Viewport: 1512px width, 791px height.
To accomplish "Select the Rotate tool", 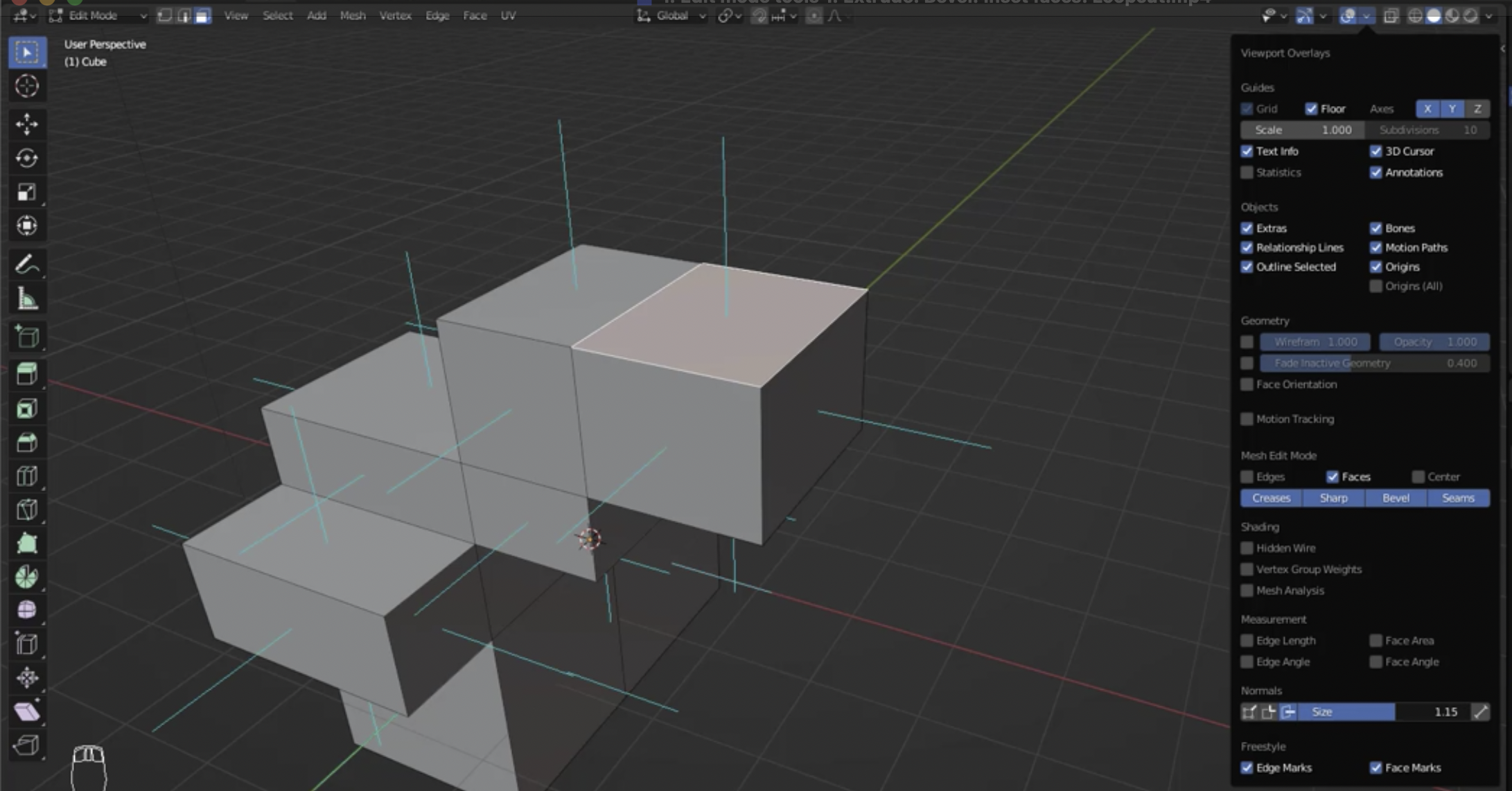I will pyautogui.click(x=27, y=158).
